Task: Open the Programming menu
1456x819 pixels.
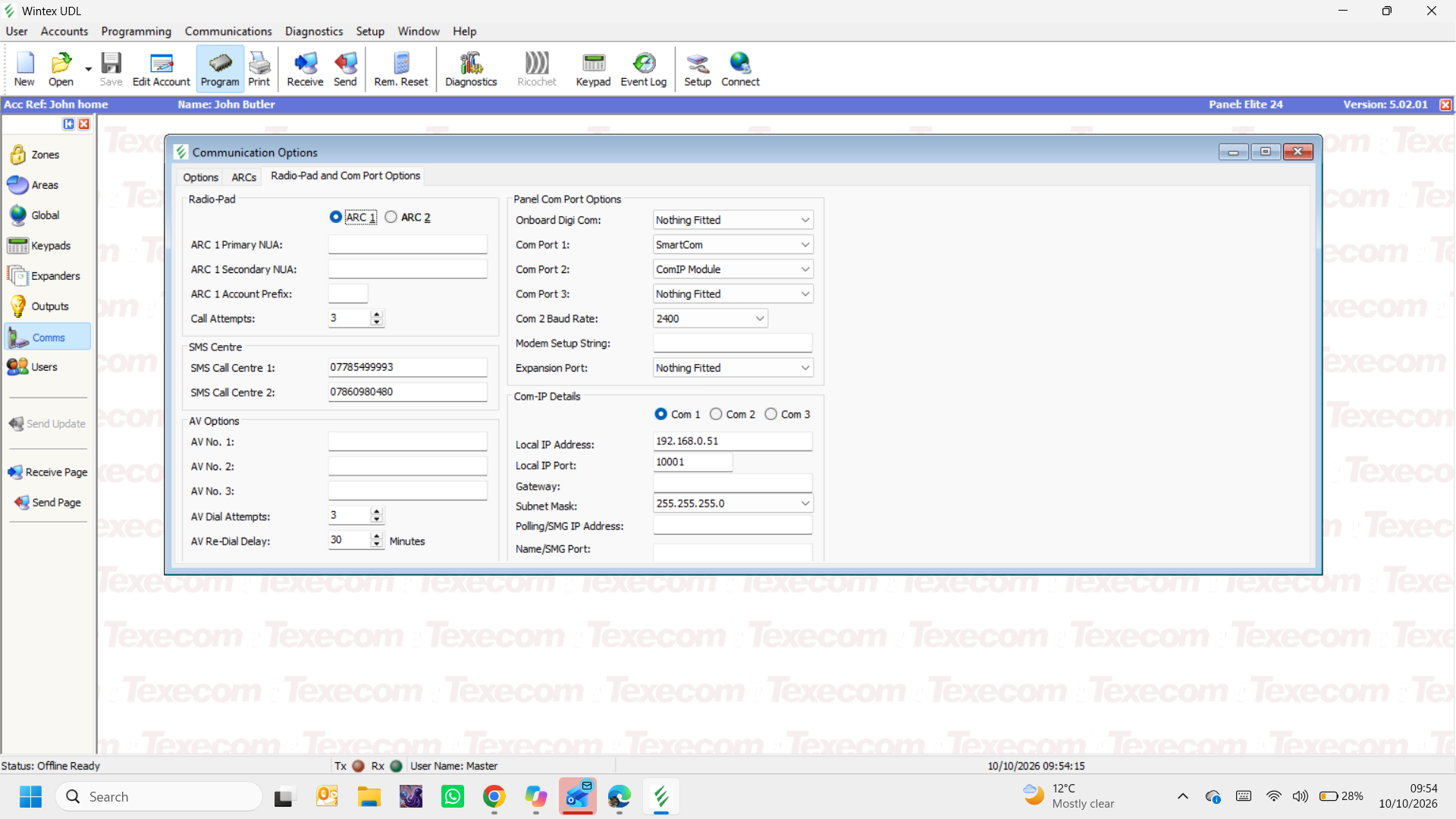Action: (136, 31)
